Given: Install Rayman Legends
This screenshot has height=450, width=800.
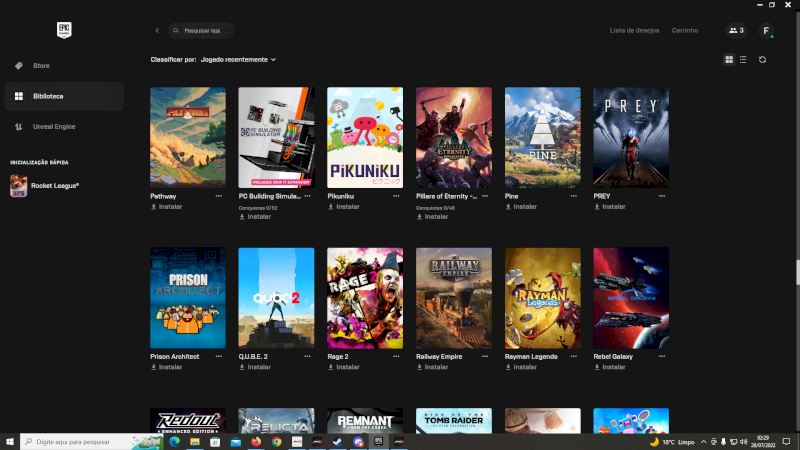Looking at the screenshot, I should click(521, 367).
